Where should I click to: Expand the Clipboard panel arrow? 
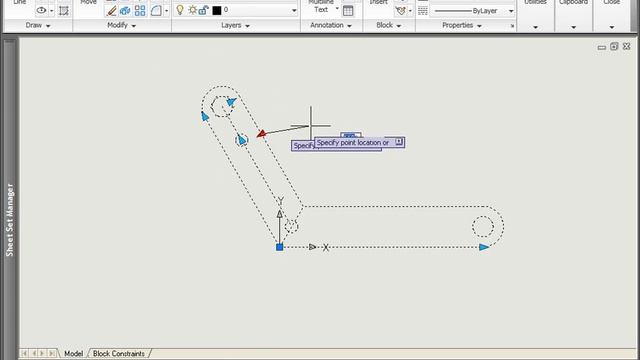point(573,27)
